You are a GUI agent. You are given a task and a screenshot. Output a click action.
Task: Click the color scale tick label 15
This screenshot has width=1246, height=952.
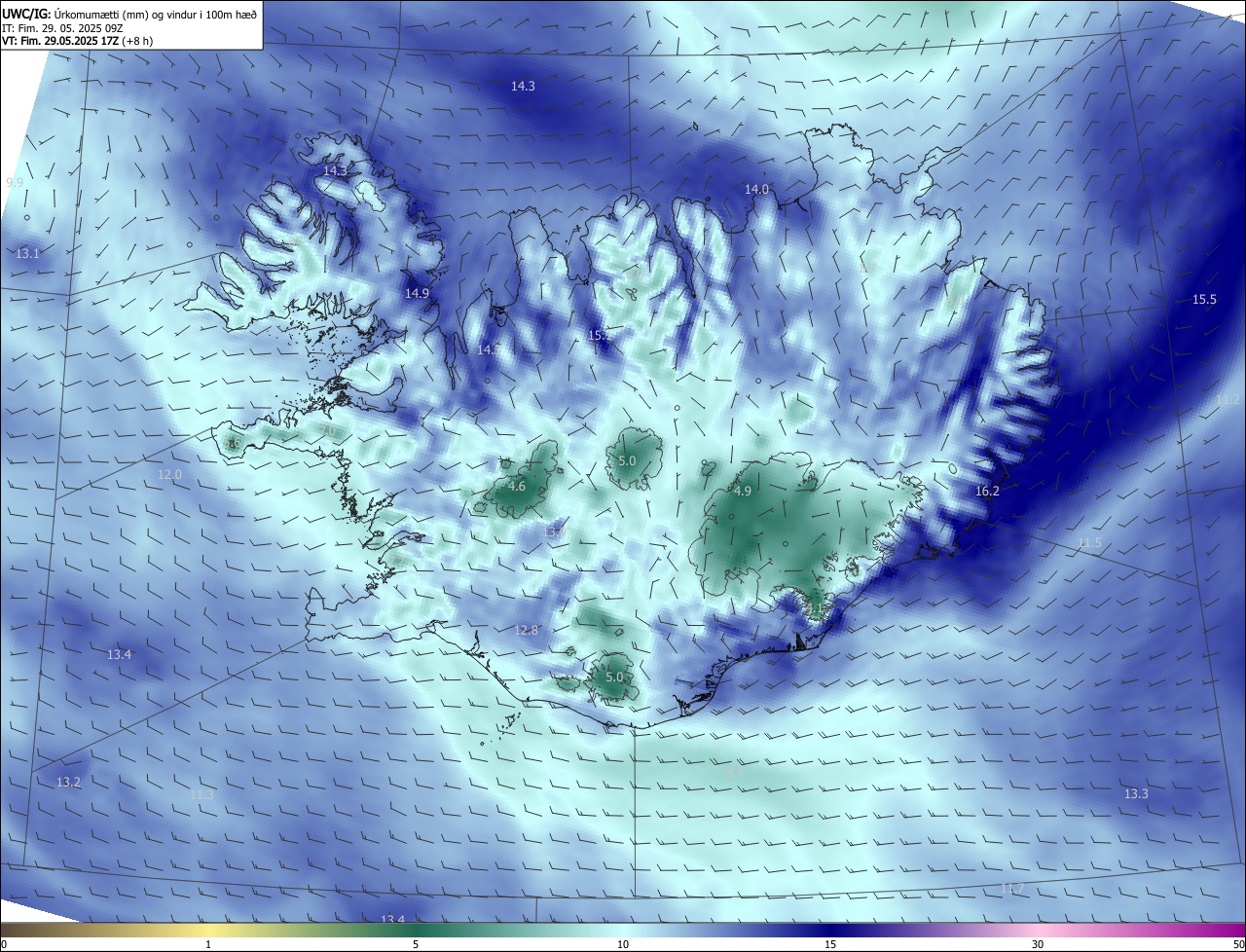coord(830,944)
